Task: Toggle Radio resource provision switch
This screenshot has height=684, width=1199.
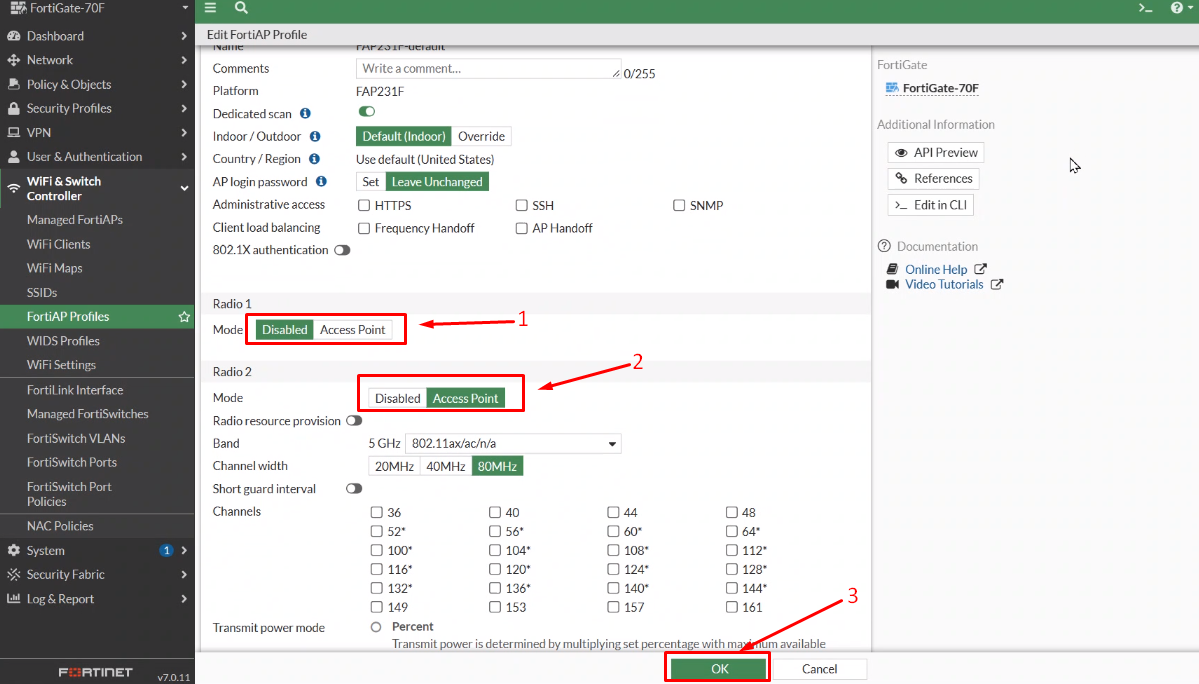Action: 353,420
